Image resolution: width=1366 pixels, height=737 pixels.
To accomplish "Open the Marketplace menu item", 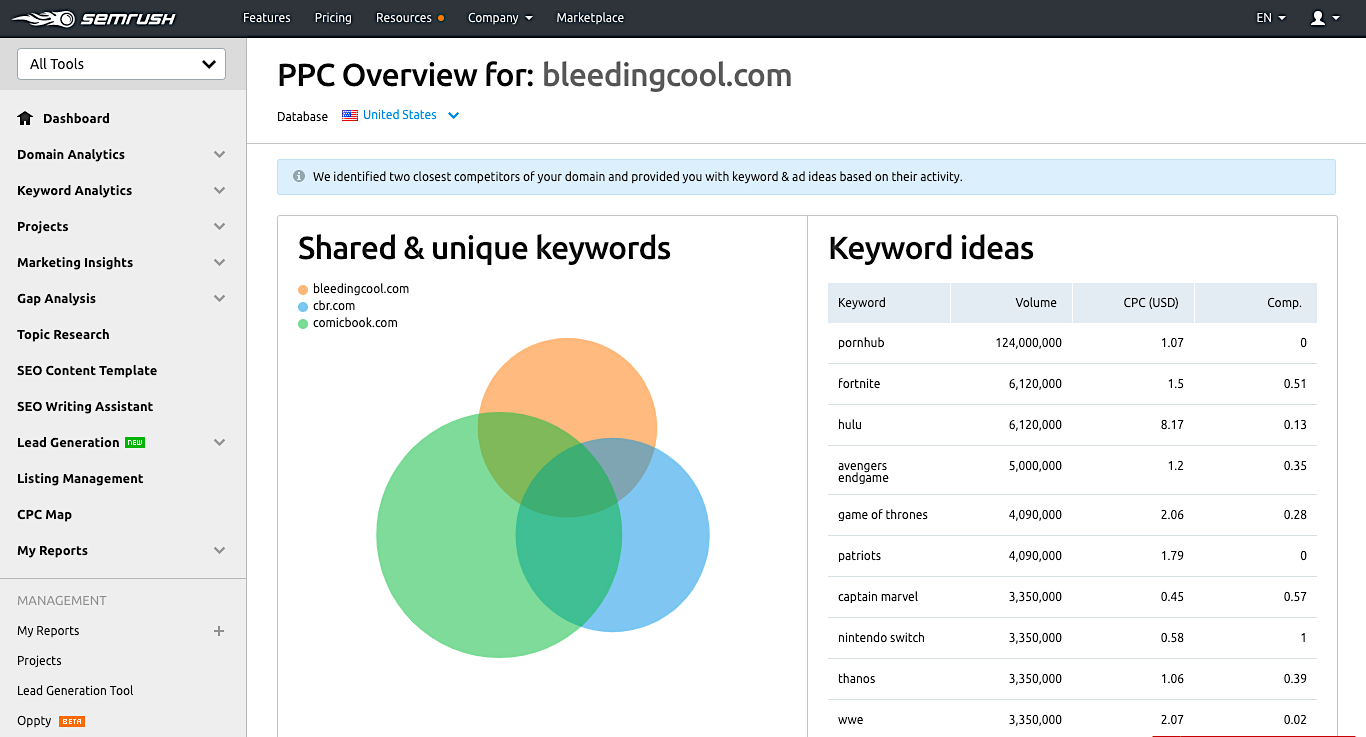I will pos(590,18).
